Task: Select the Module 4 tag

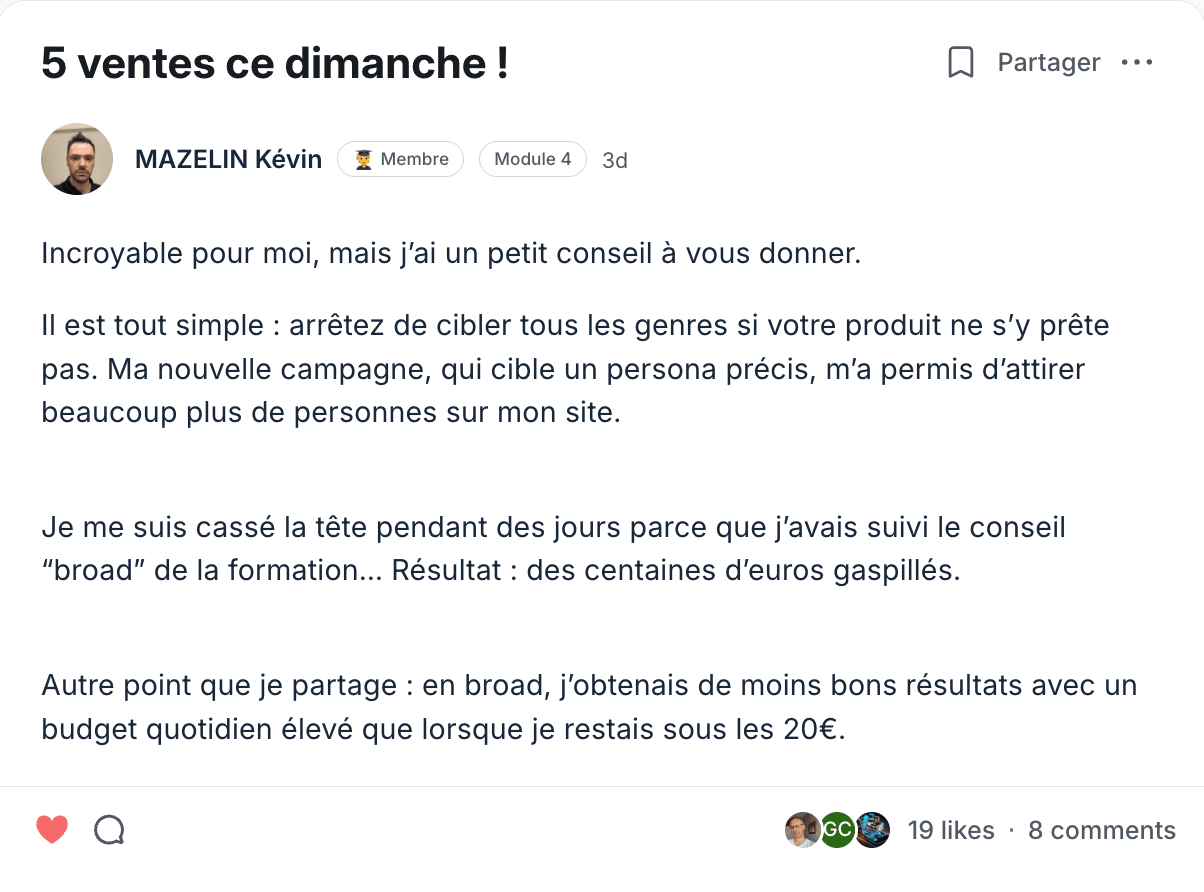Action: click(532, 159)
